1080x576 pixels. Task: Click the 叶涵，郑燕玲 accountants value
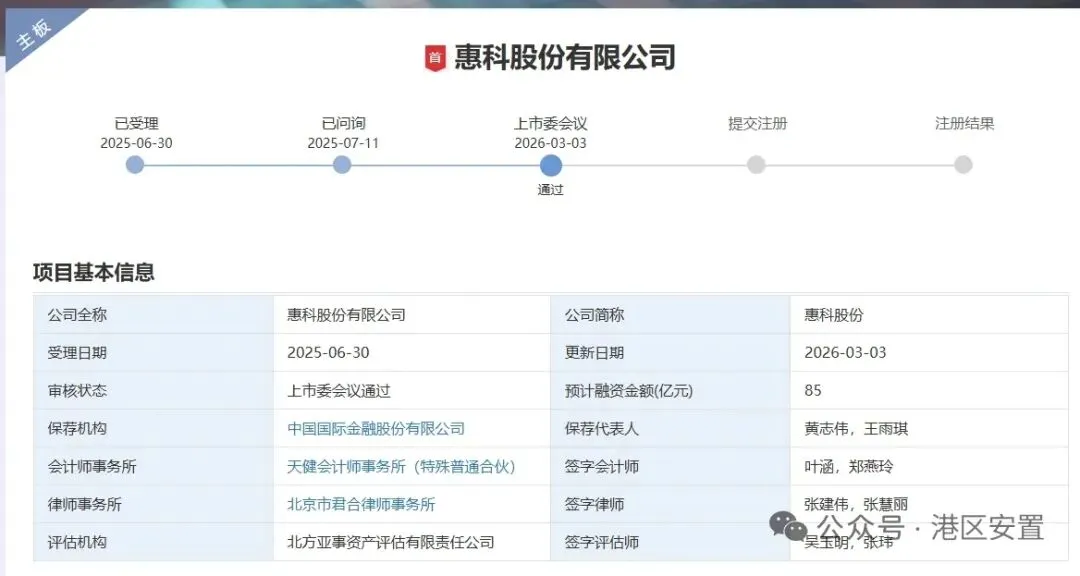click(849, 466)
